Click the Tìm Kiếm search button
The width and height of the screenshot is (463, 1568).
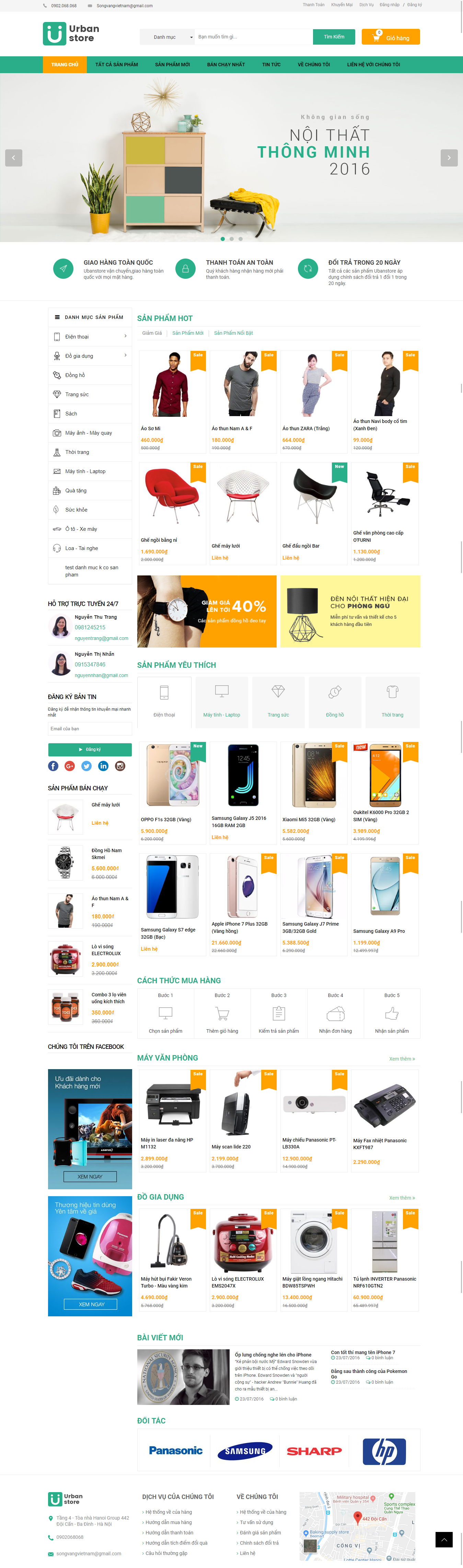pos(334,37)
